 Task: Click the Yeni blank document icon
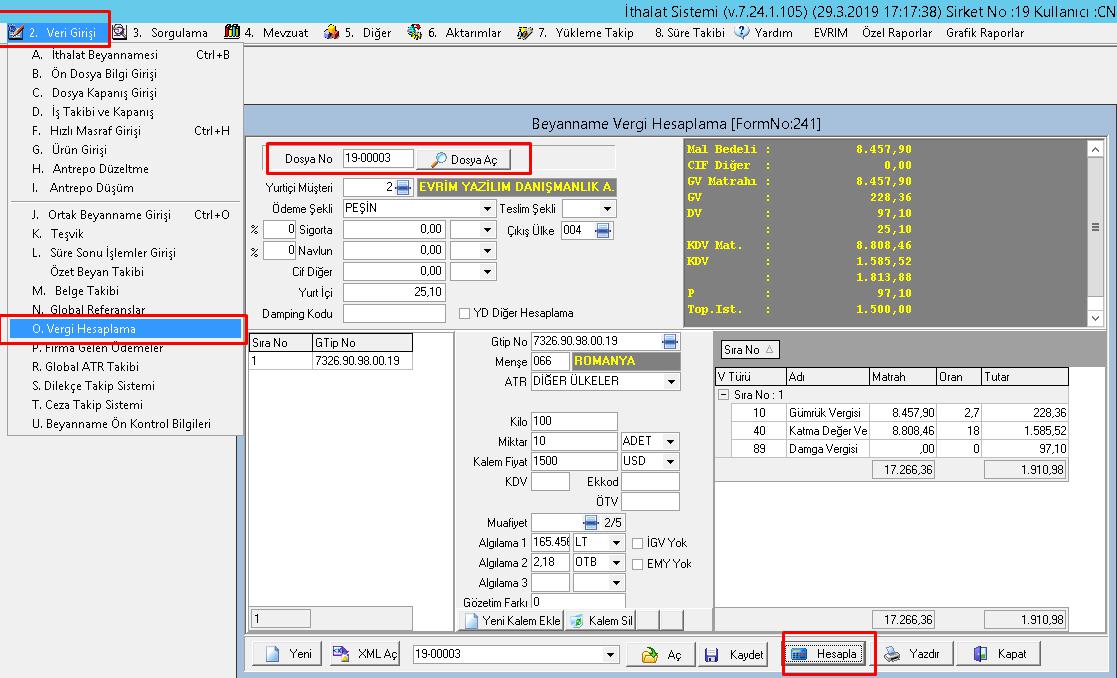(x=273, y=654)
